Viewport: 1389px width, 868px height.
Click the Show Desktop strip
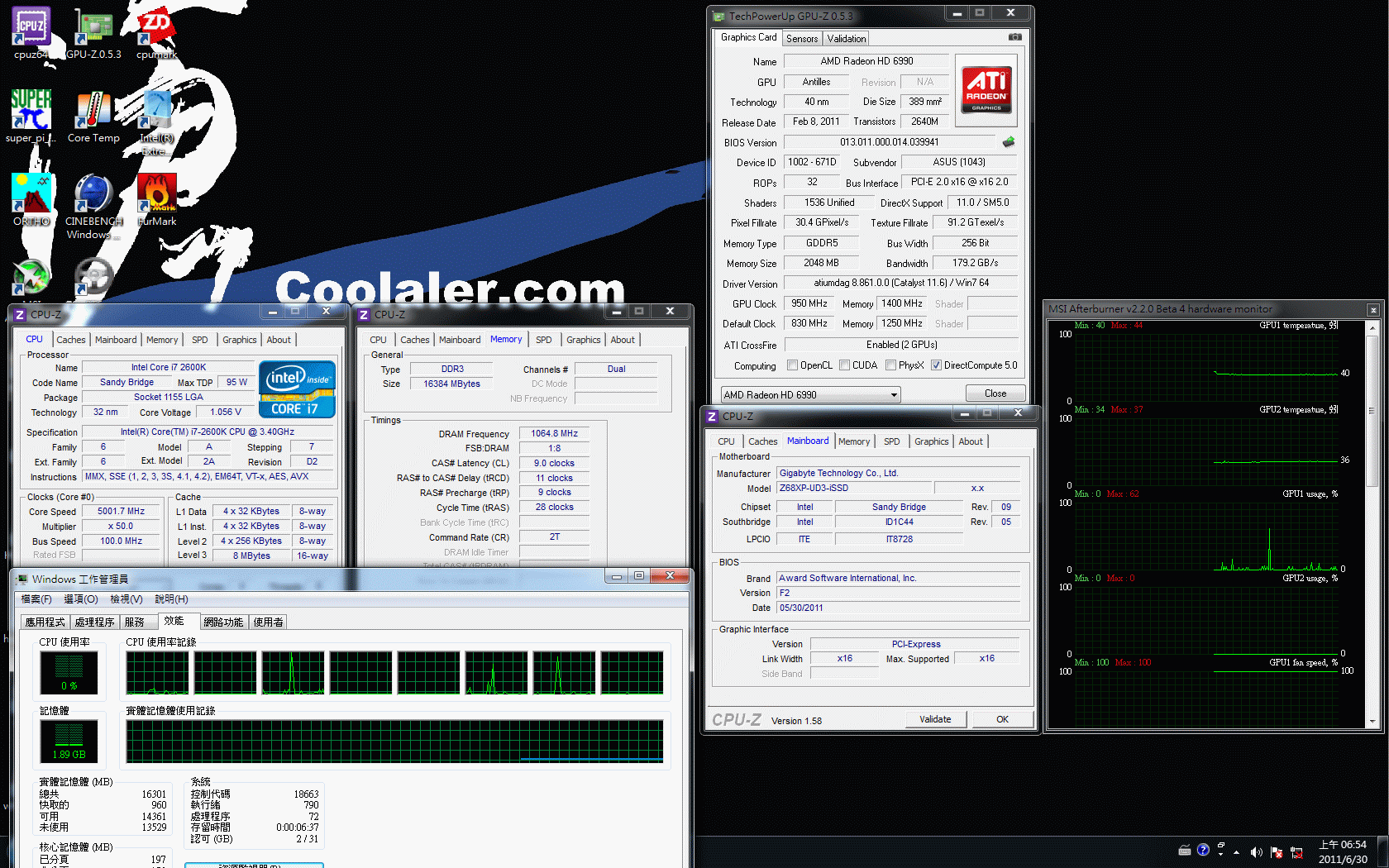tap(1383, 851)
